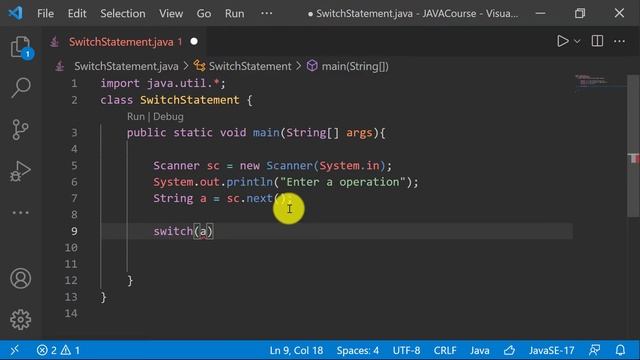640x360 pixels.
Task: Open the Source Control view
Action: pos(20,130)
